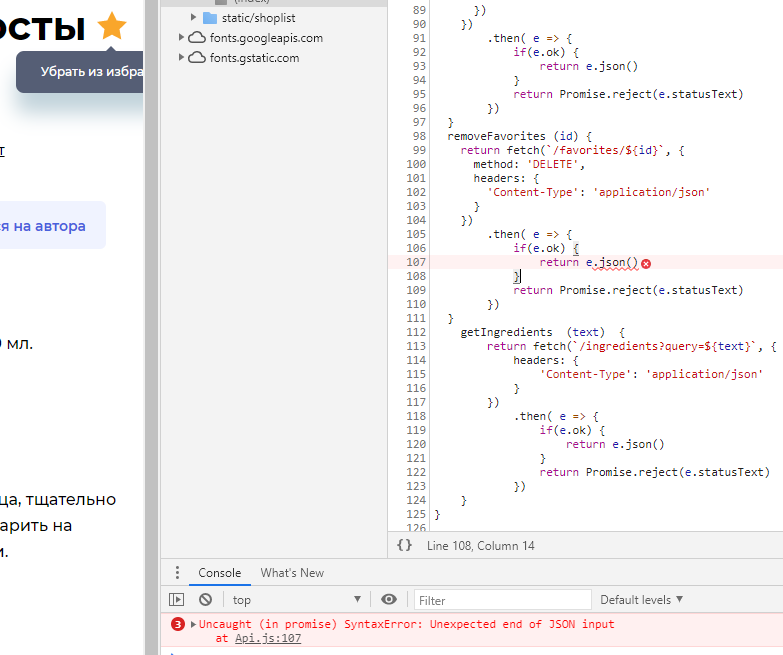This screenshot has height=655, width=783.
Task: Click line number 107 in gutter
Action: coord(416,262)
